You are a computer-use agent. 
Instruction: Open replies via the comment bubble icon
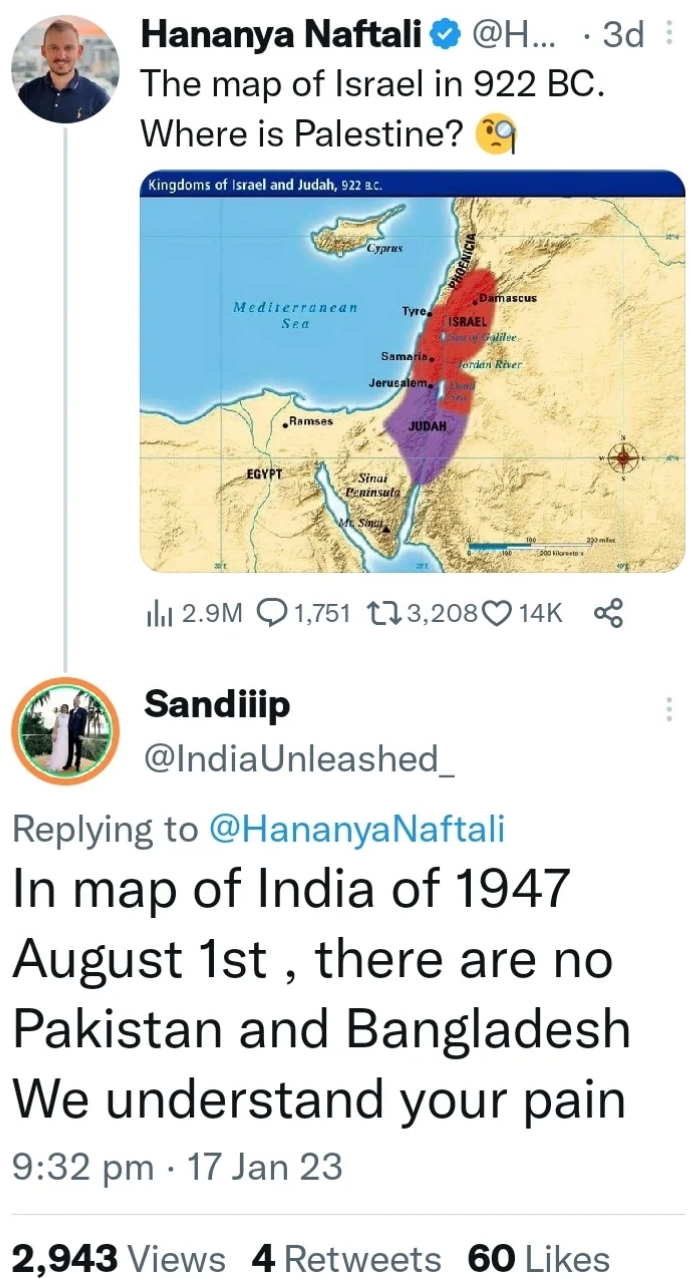coord(271,612)
